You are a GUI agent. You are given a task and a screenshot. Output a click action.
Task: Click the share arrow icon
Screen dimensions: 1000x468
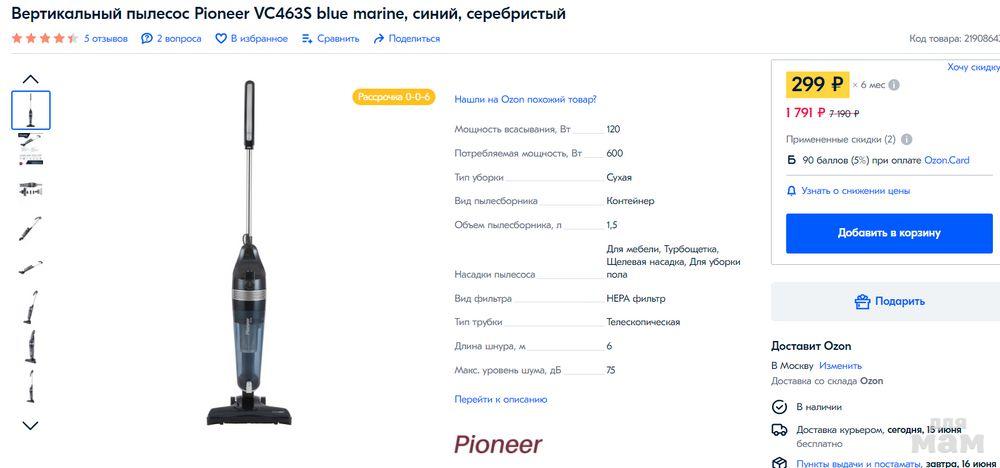click(x=379, y=39)
